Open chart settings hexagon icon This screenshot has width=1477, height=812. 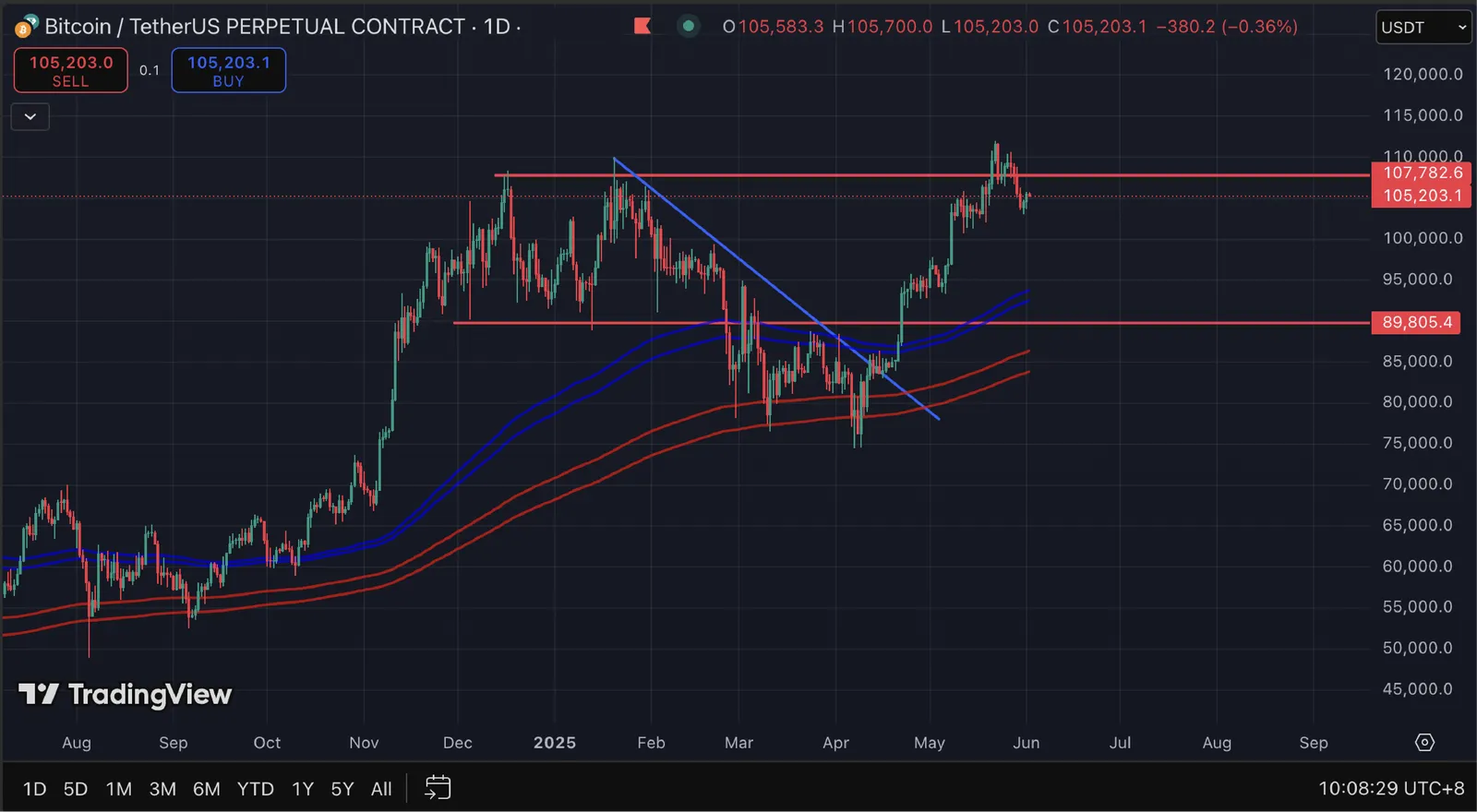[1424, 743]
